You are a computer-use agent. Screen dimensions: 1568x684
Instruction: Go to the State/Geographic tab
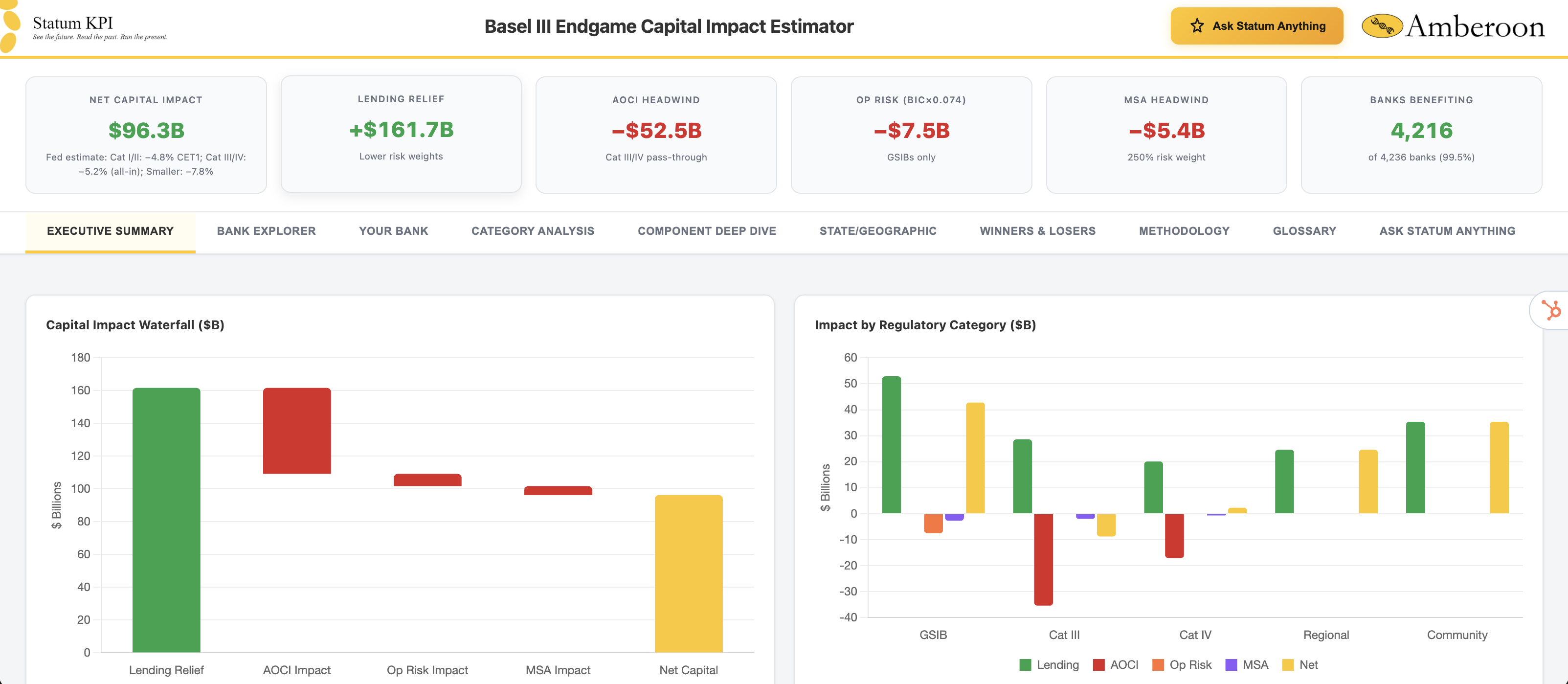pyautogui.click(x=877, y=231)
